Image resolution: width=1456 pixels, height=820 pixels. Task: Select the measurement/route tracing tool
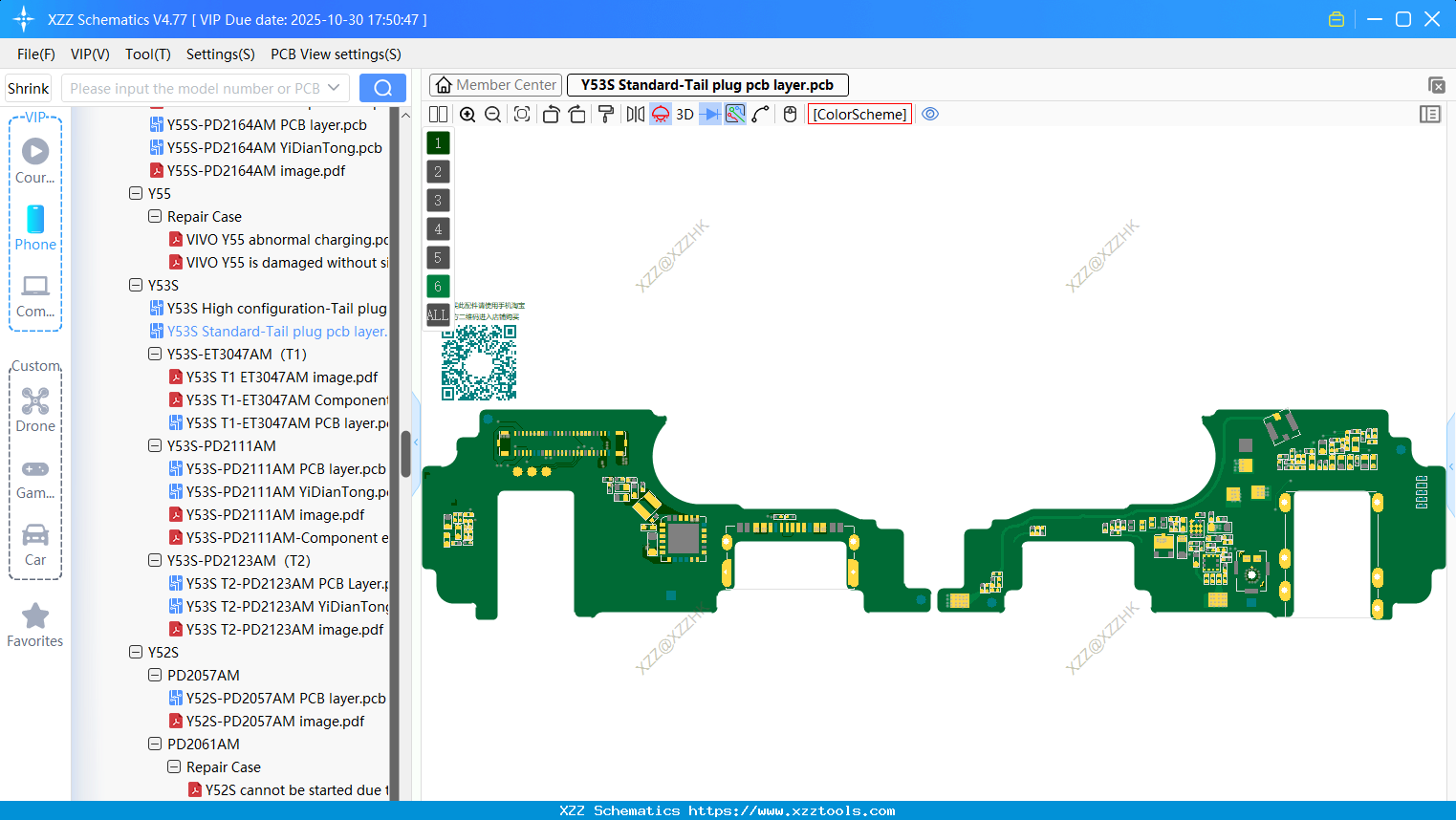[x=735, y=114]
